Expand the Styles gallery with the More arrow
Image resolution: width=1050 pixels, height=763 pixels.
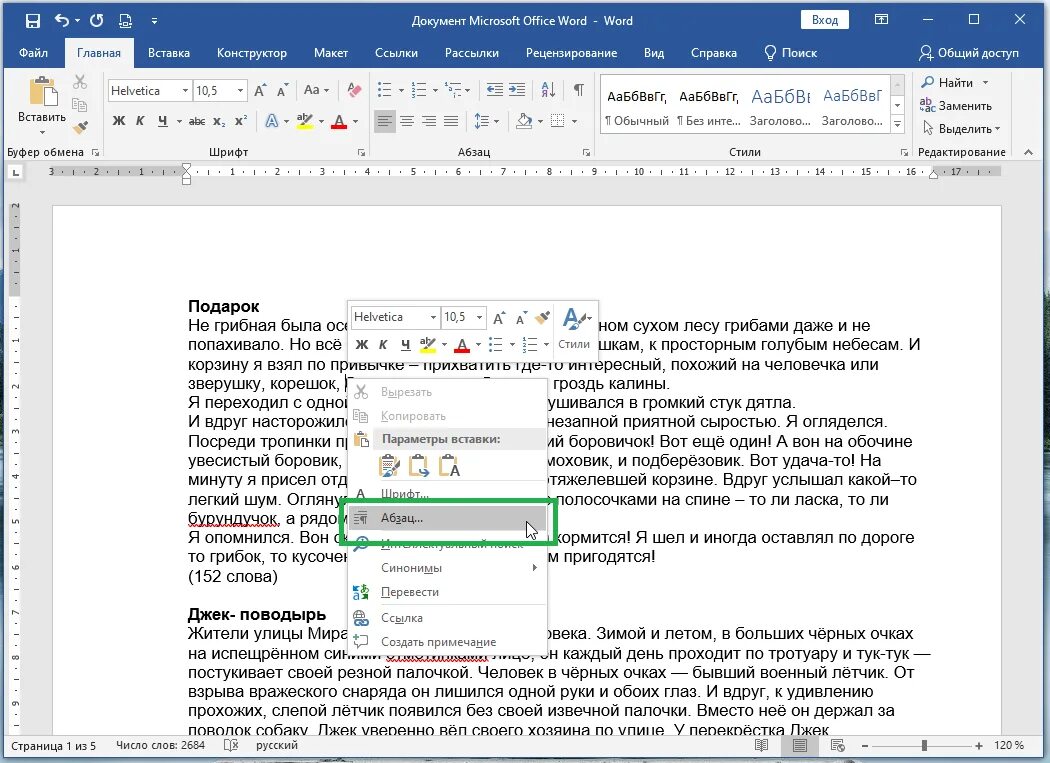point(897,124)
